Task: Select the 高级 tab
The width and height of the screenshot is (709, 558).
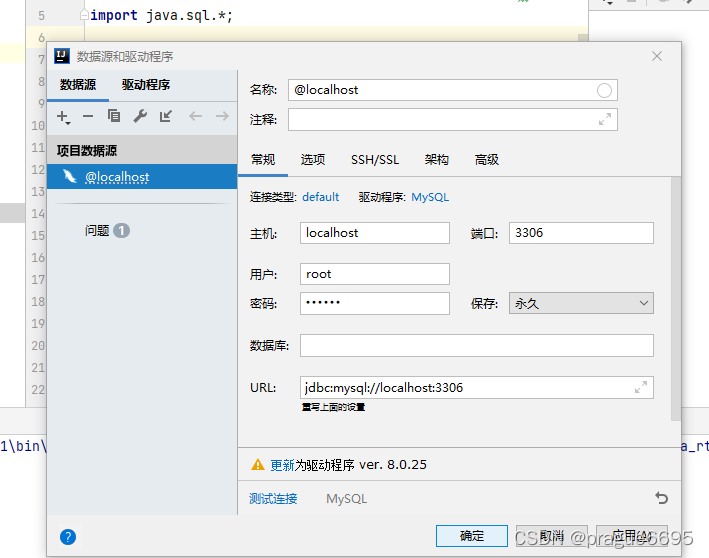Action: click(487, 160)
